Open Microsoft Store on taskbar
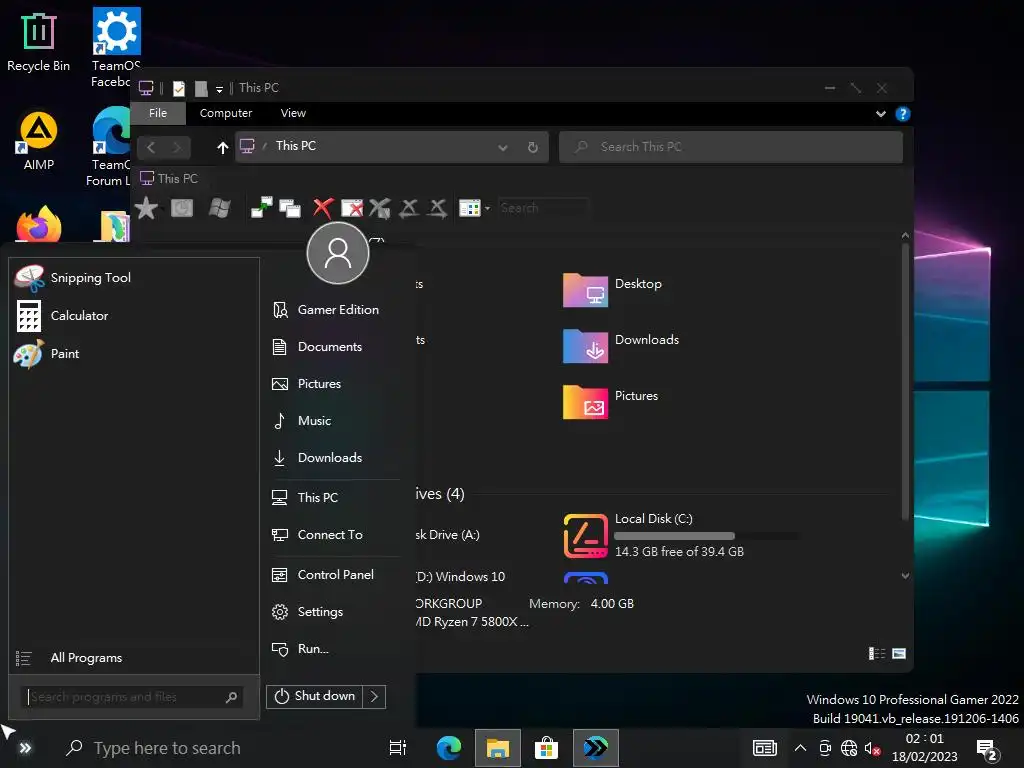The image size is (1024, 768). pos(546,748)
